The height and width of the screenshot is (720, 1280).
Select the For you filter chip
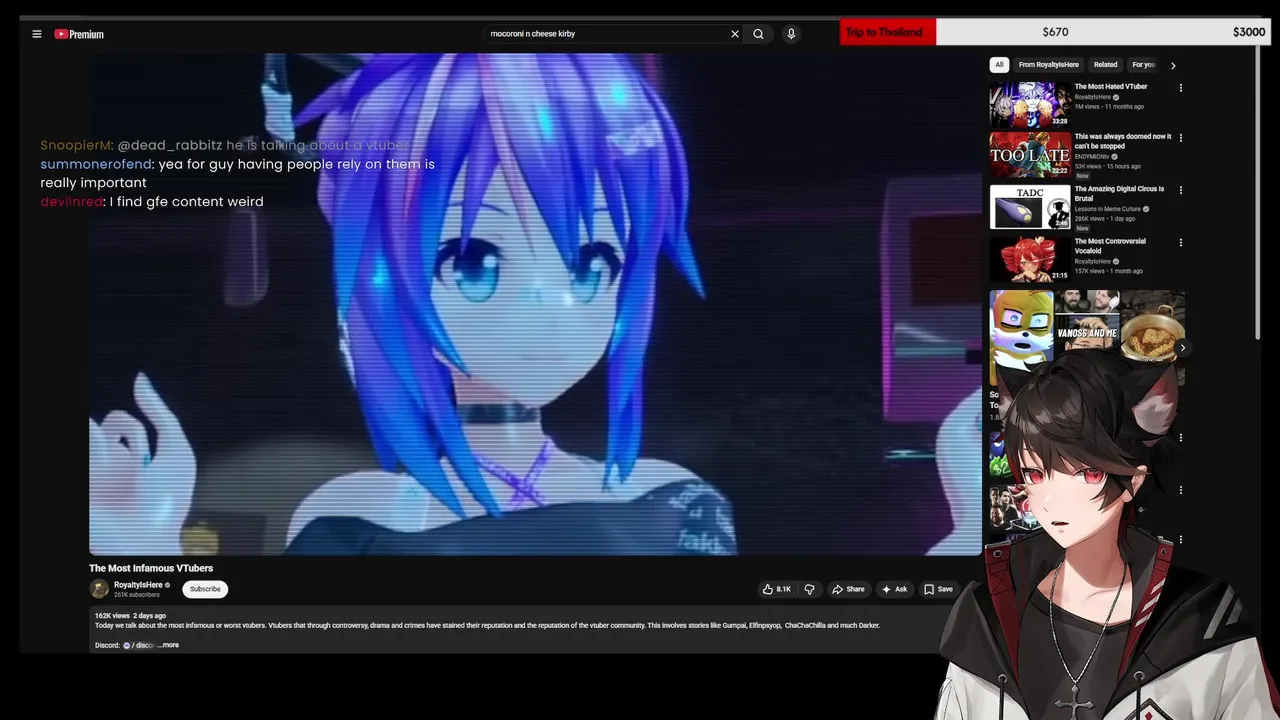(1143, 65)
